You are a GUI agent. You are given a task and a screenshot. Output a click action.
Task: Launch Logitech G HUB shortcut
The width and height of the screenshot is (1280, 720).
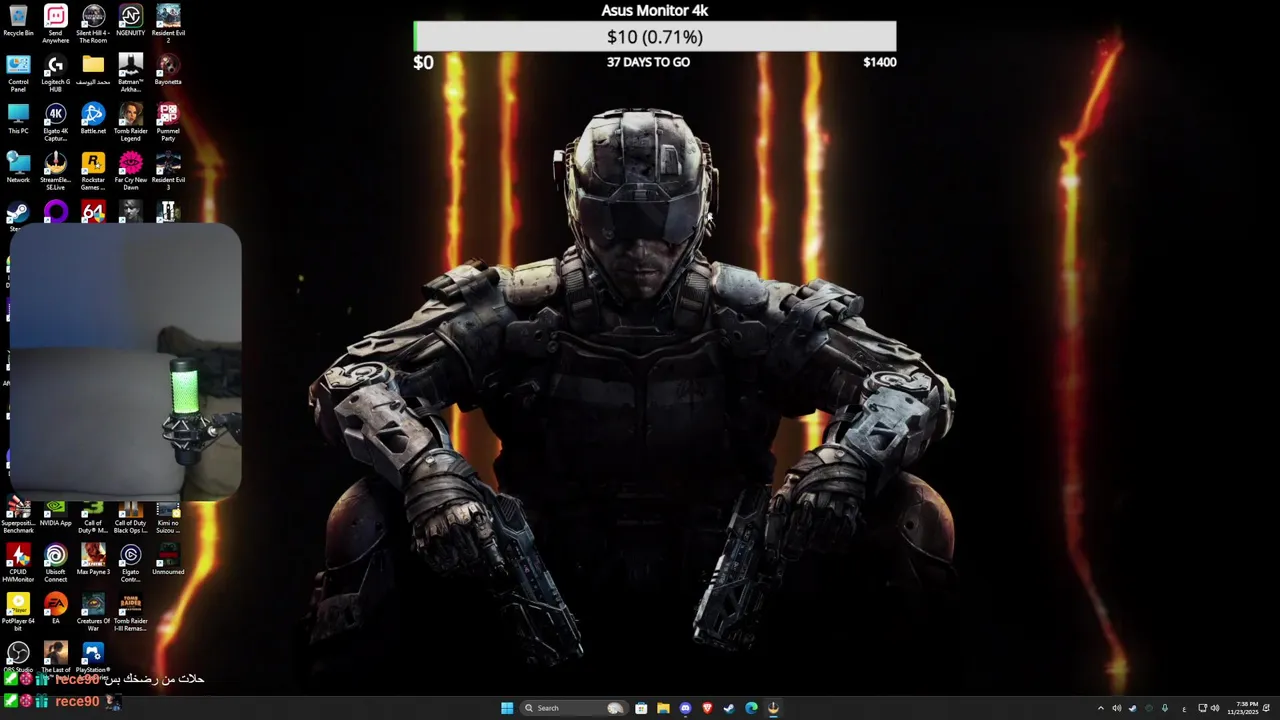click(56, 73)
